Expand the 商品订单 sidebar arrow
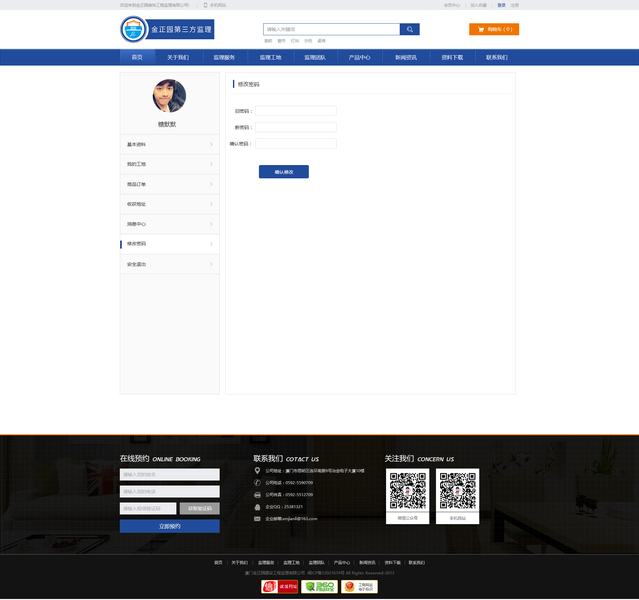The height and width of the screenshot is (600, 639). pyautogui.click(x=211, y=184)
